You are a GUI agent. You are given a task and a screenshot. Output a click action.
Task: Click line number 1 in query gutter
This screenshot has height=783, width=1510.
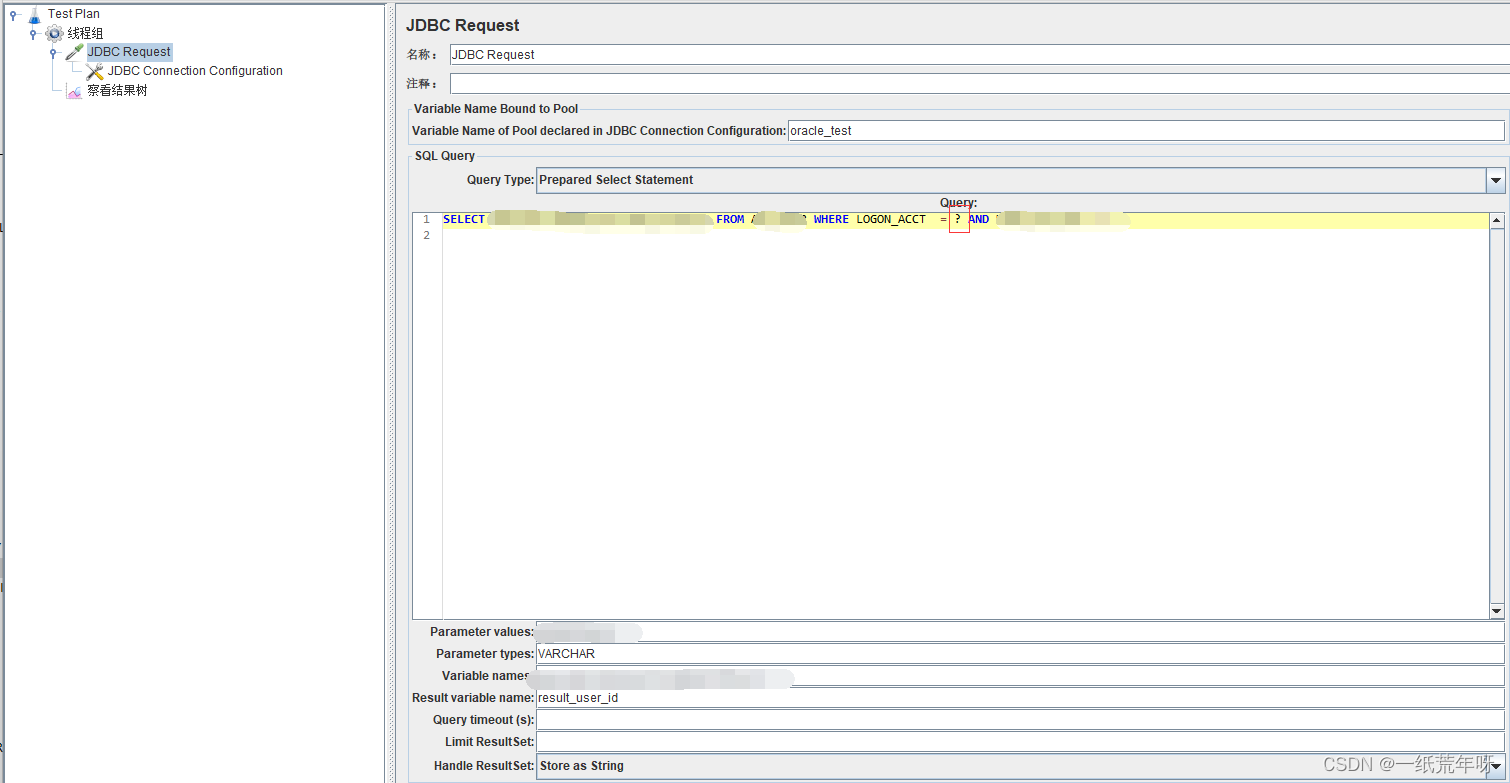[427, 220]
